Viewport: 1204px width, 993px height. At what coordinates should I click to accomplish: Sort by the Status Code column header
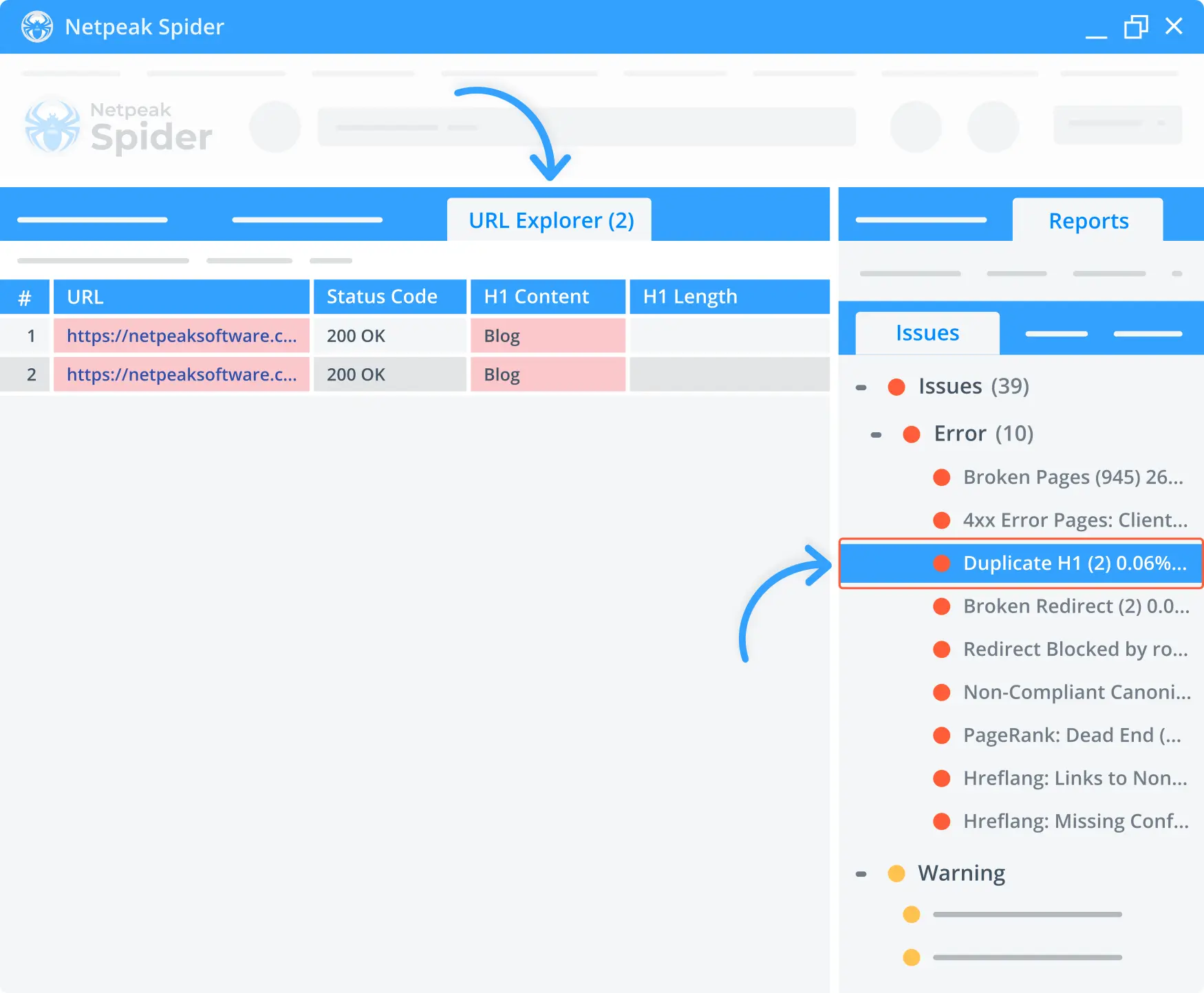[x=390, y=297]
